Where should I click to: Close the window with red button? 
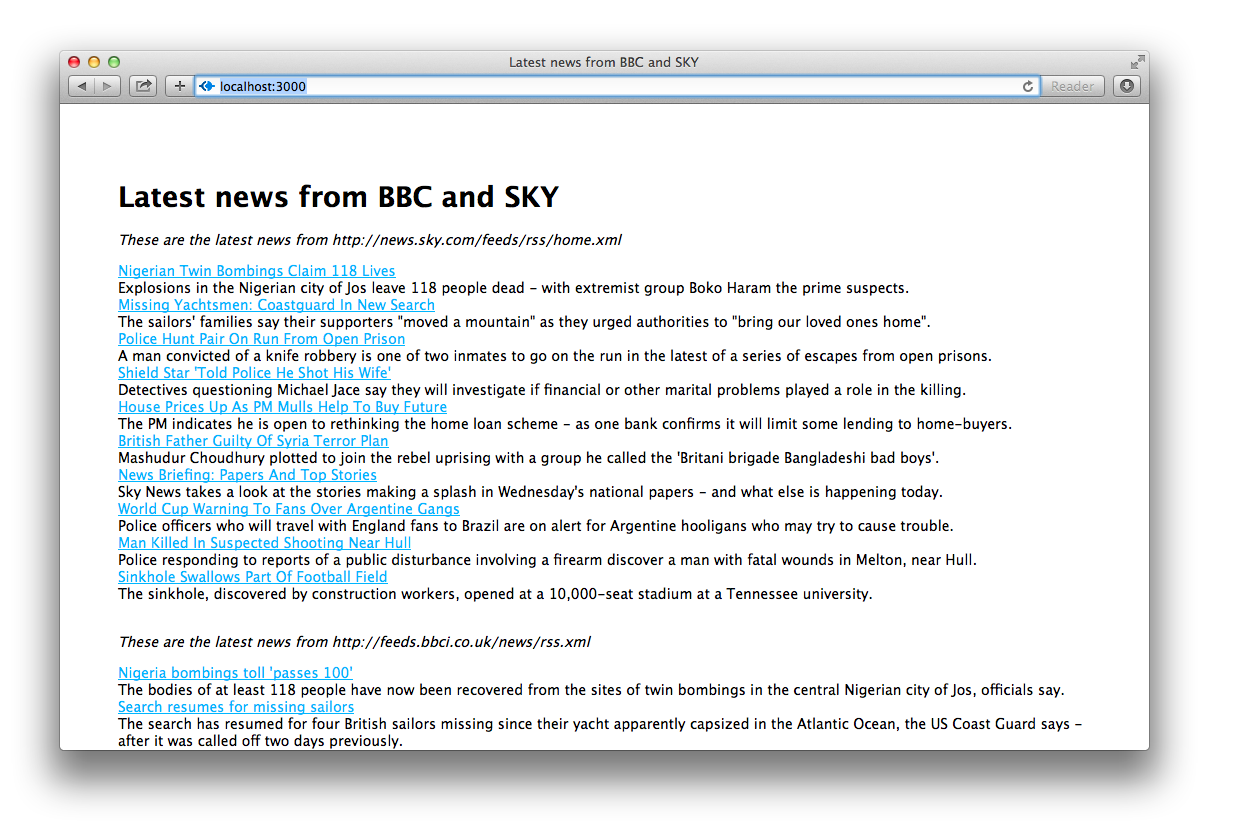click(x=74, y=62)
